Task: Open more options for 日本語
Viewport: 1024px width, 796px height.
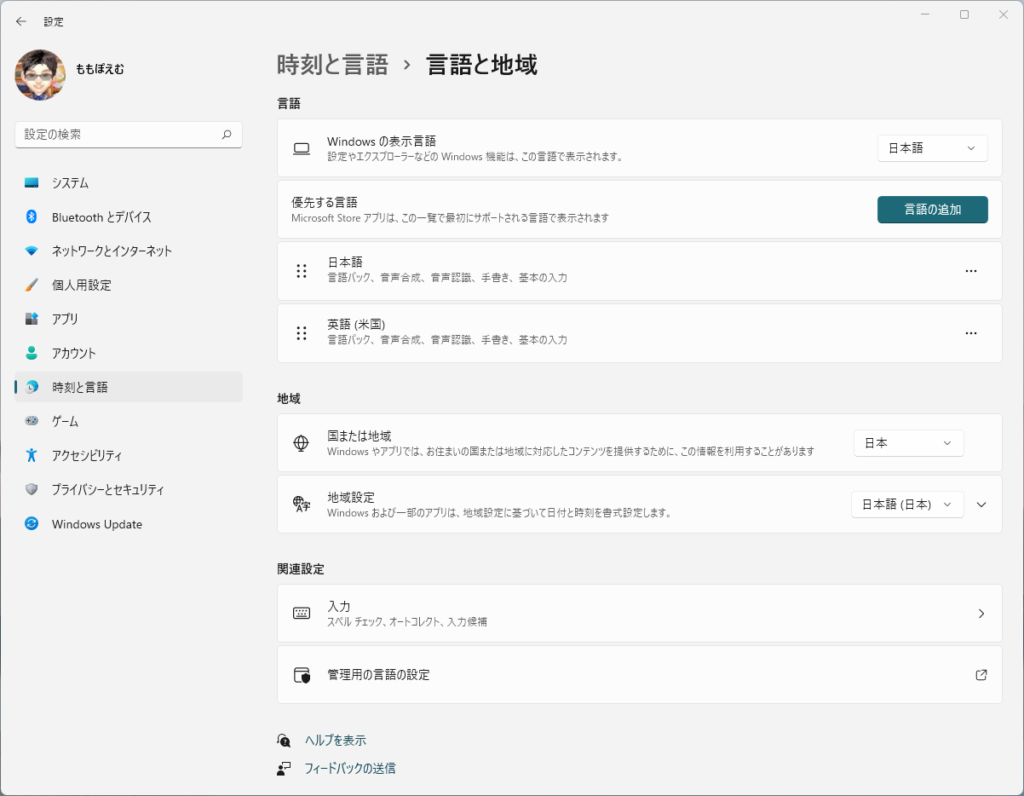Action: [971, 271]
